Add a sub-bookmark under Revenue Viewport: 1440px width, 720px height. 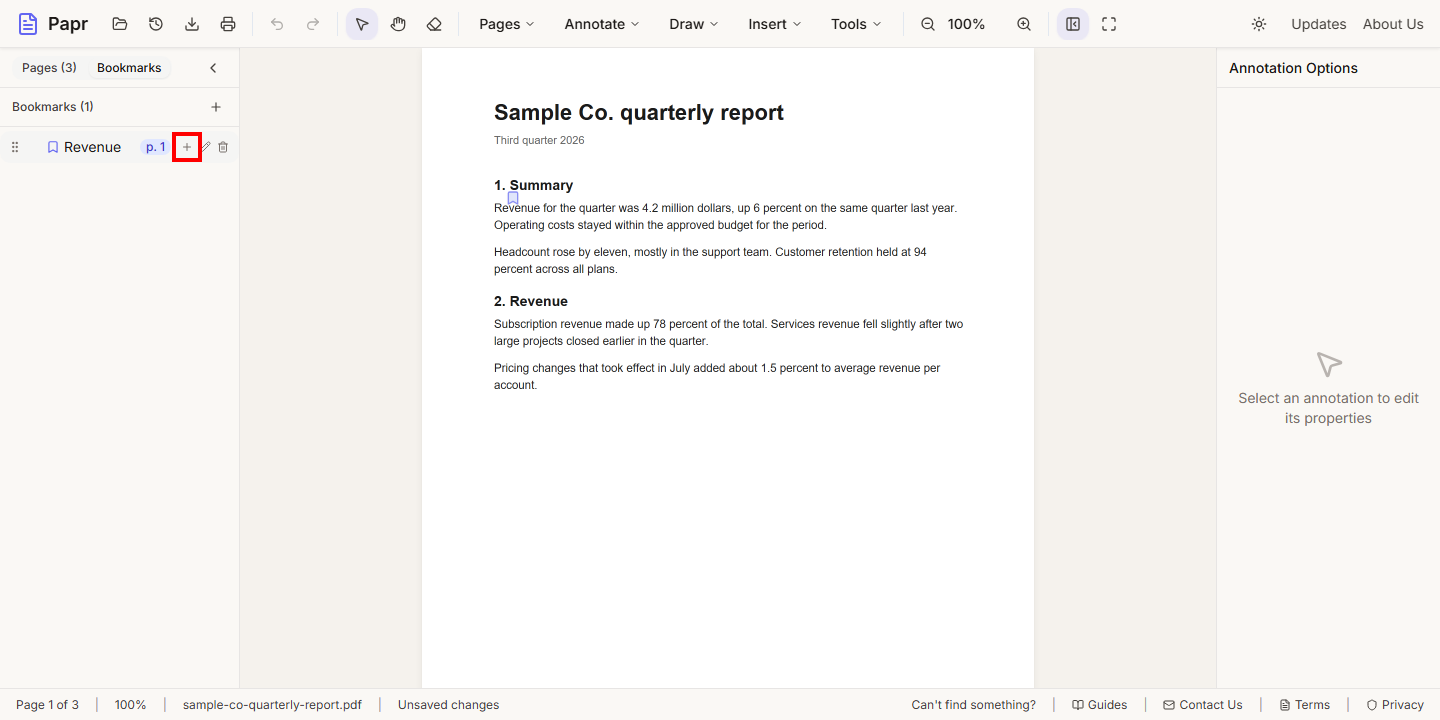click(187, 147)
